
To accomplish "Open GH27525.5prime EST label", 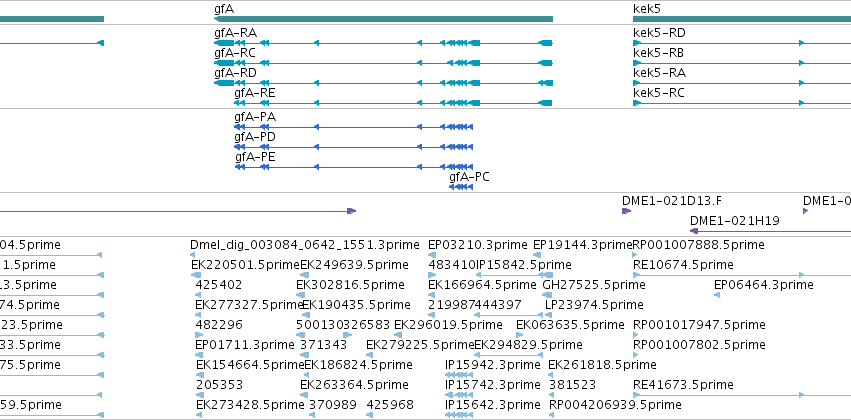I will pyautogui.click(x=594, y=285).
